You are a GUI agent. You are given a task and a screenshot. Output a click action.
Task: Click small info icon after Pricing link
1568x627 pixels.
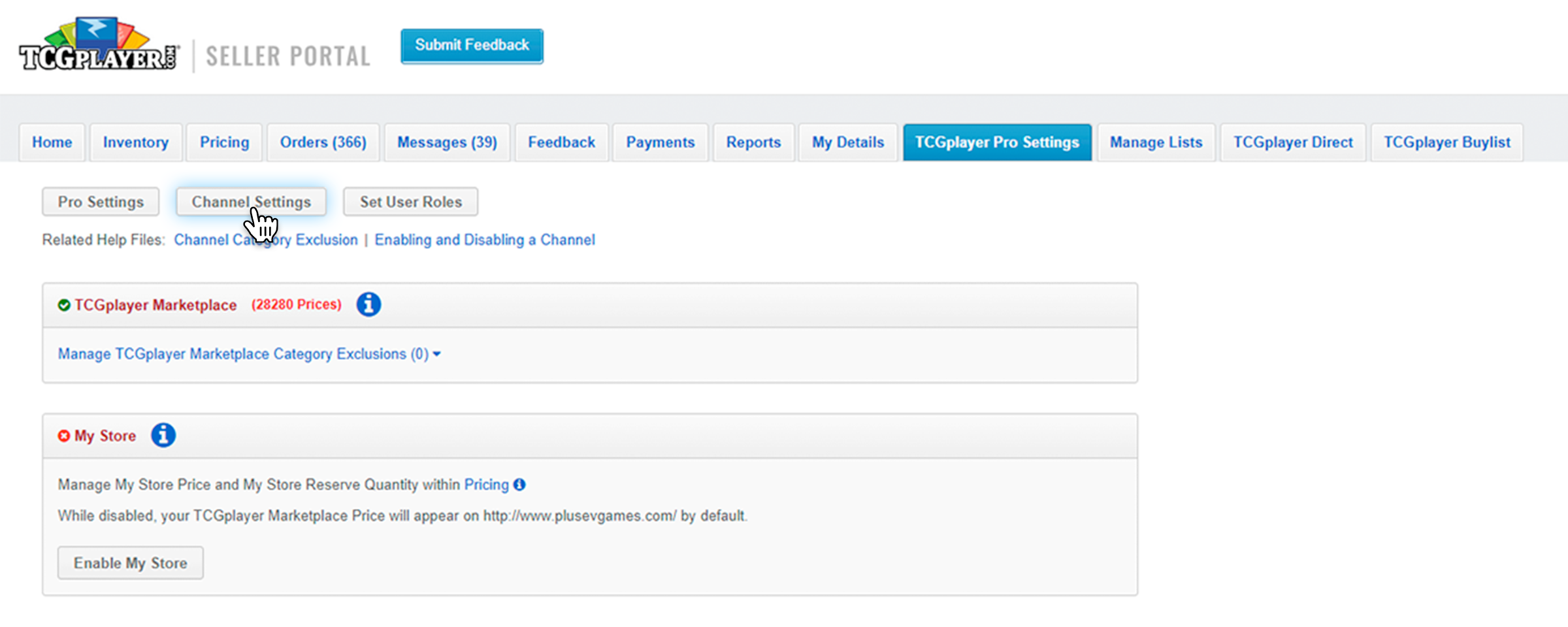[x=519, y=485]
